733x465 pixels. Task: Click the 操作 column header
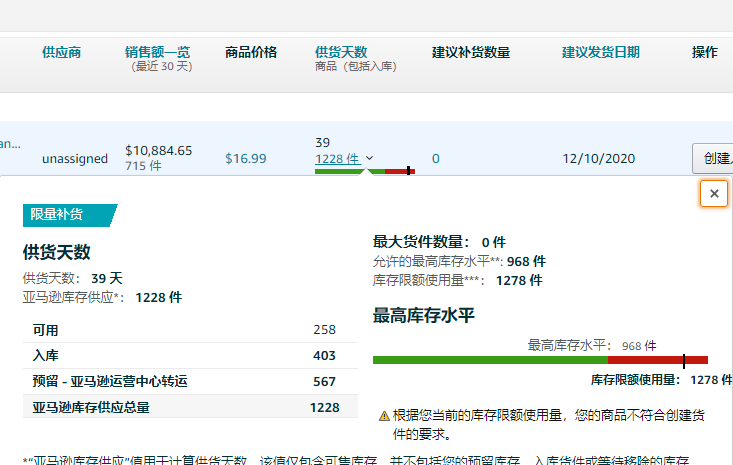[x=705, y=52]
